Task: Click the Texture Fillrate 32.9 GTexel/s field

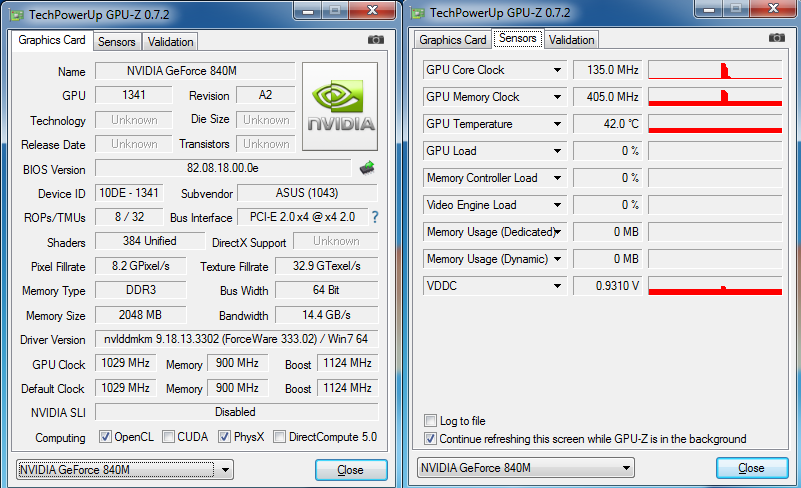Action: coord(326,266)
